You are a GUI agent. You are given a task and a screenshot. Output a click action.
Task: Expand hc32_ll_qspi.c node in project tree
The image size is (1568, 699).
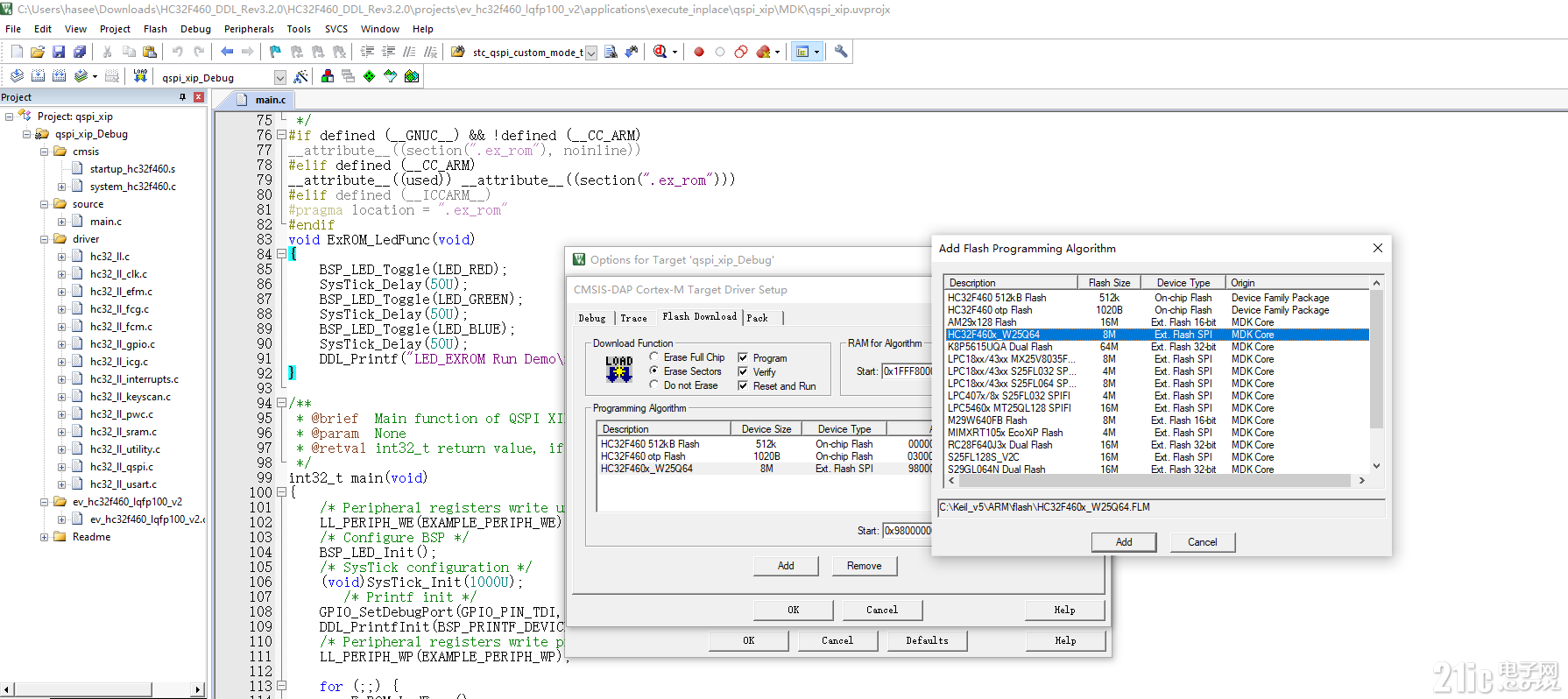tap(61, 467)
